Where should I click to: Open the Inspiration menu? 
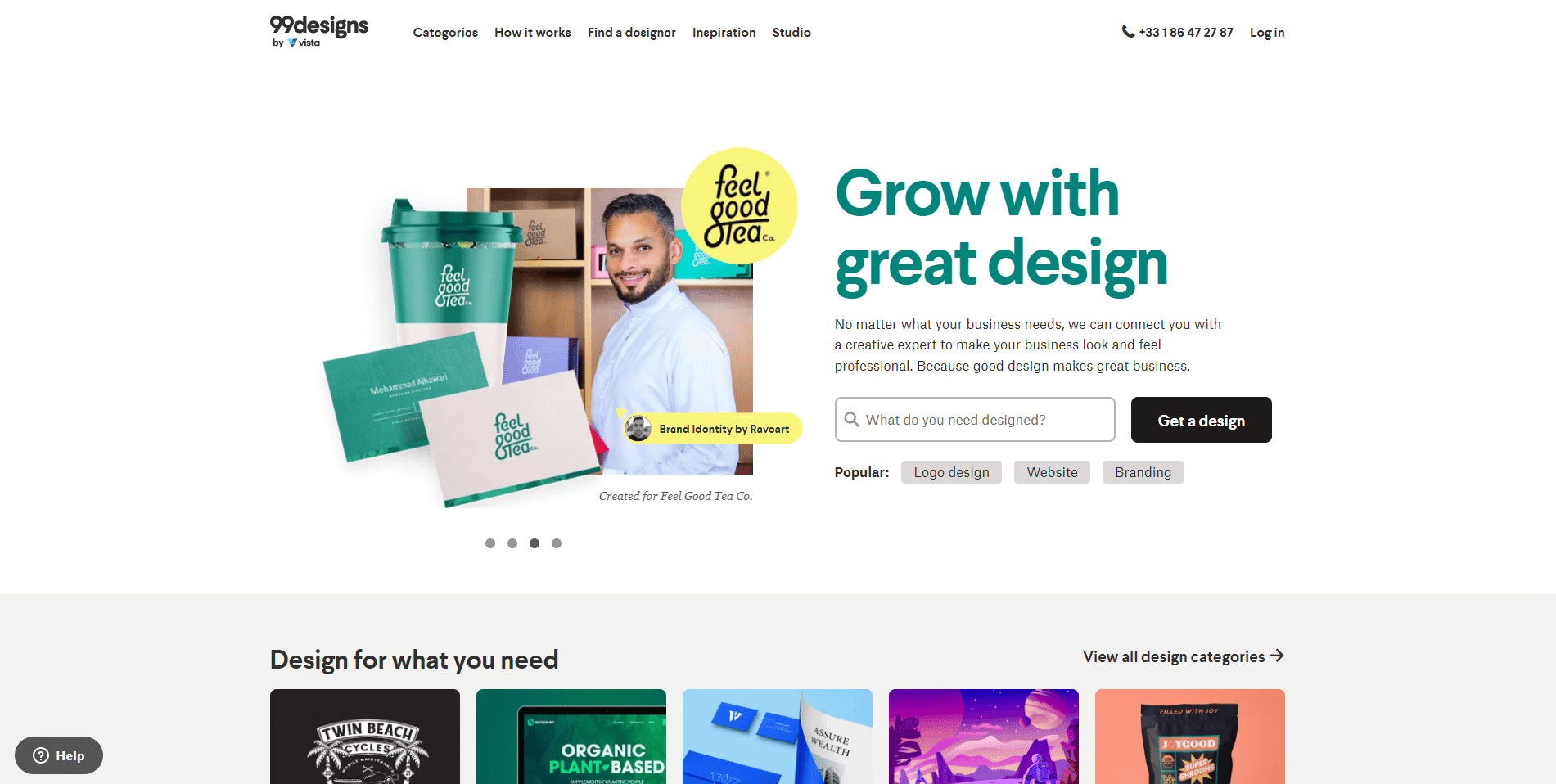click(724, 33)
